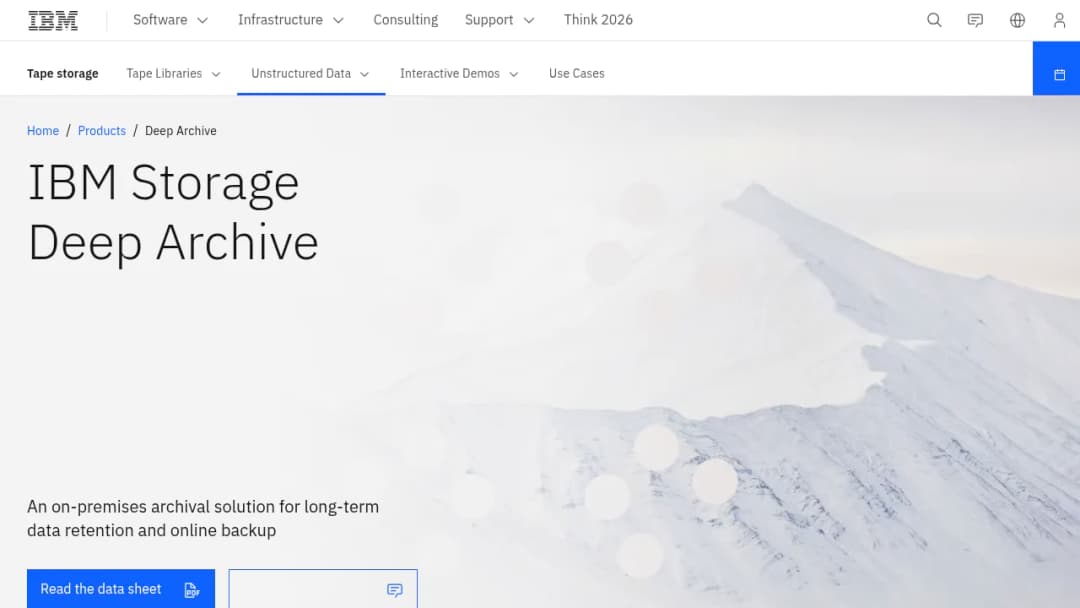Expand the Unstructured Data chevron
Viewport: 1080px width, 608px height.
coord(364,74)
